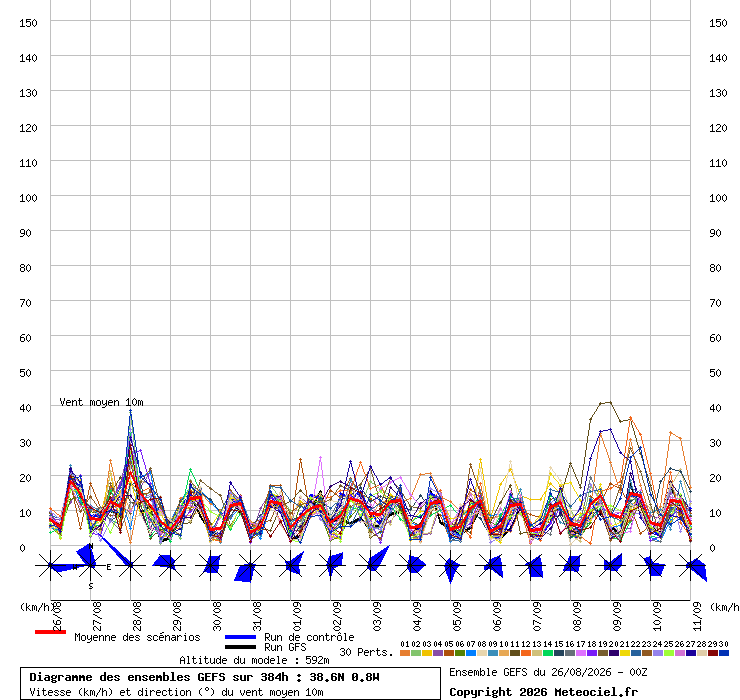
Task: Select the perturbation 11 dark olive swatch
Action: tap(515, 653)
